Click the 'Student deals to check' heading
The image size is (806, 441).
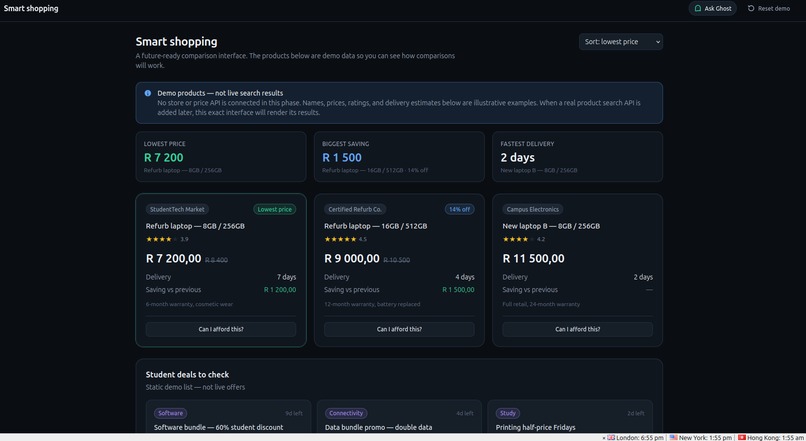(x=187, y=375)
